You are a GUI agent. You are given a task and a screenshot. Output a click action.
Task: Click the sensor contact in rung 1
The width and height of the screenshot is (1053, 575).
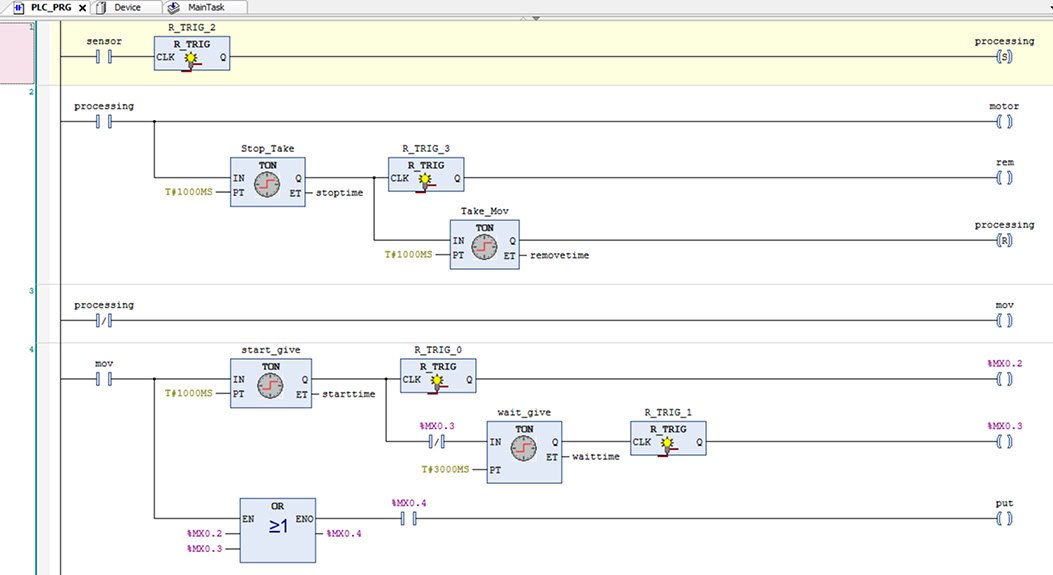103,56
